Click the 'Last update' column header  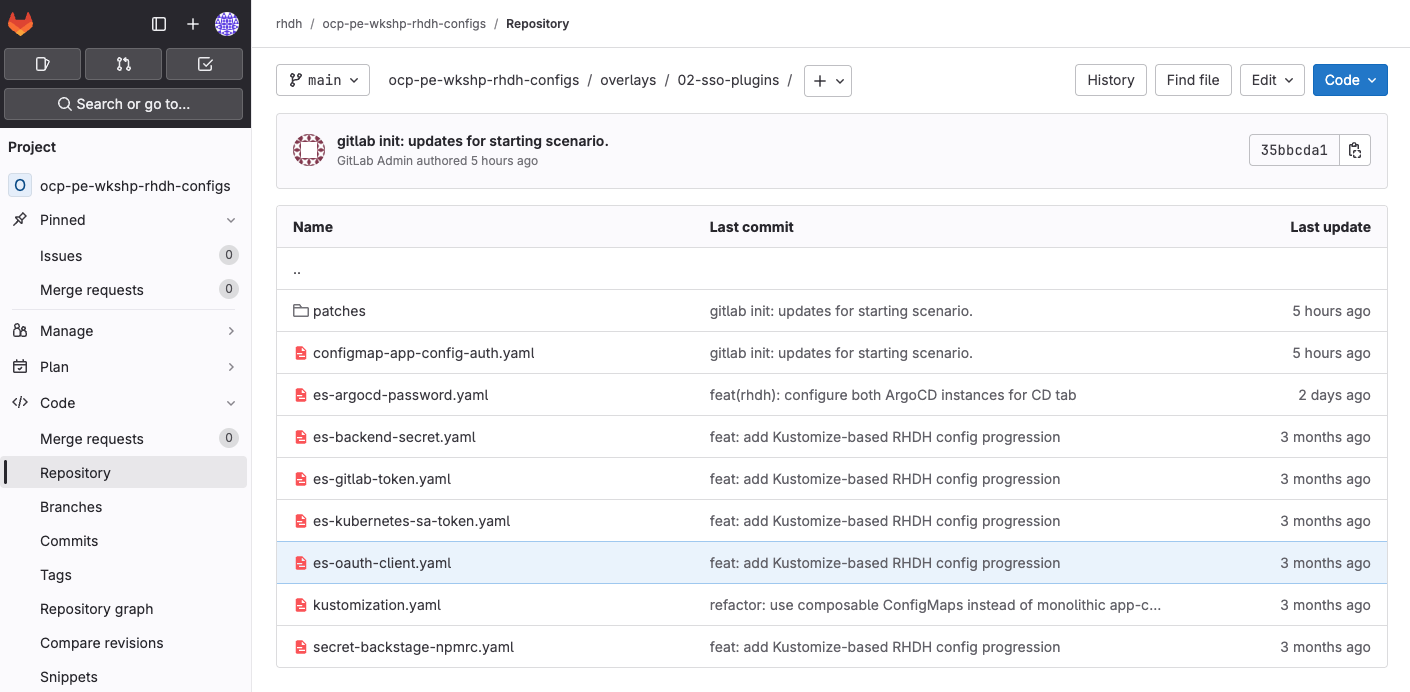point(1330,227)
